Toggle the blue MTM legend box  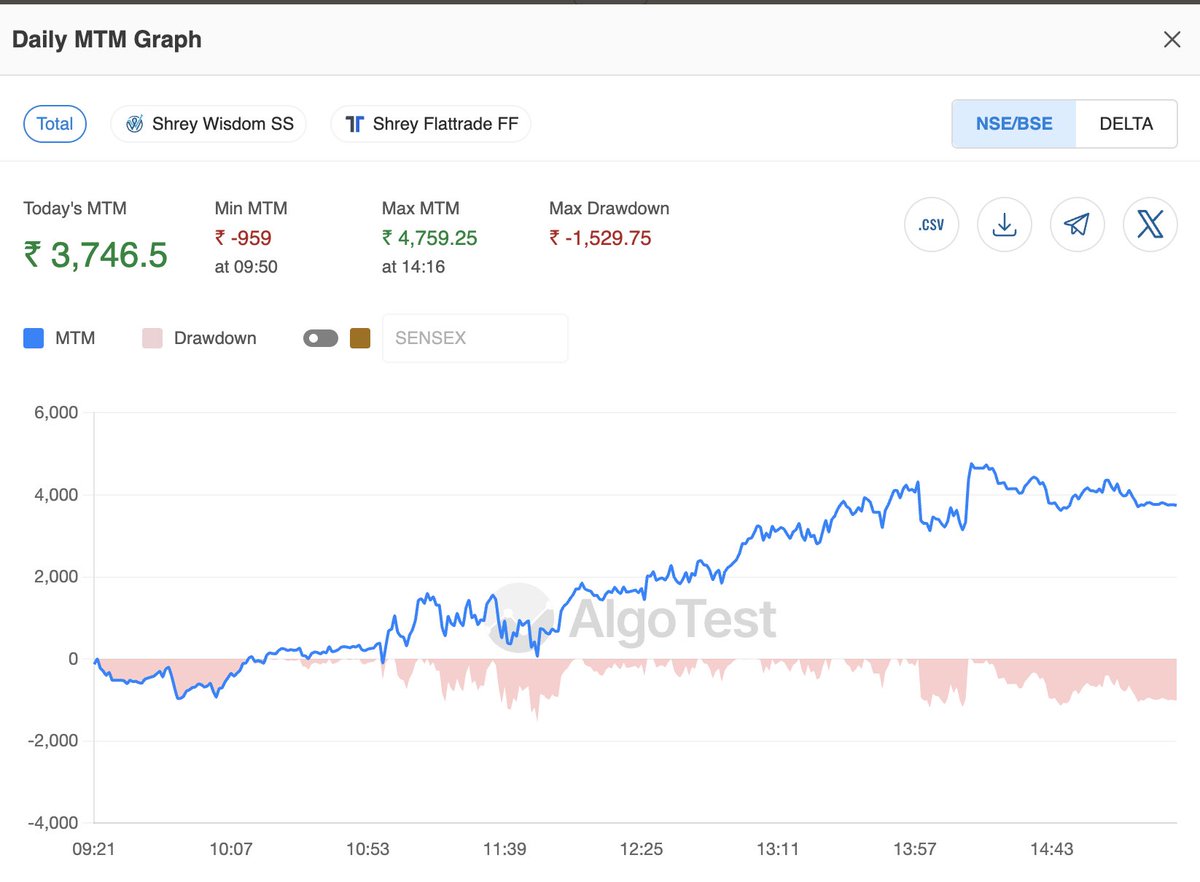[34, 338]
